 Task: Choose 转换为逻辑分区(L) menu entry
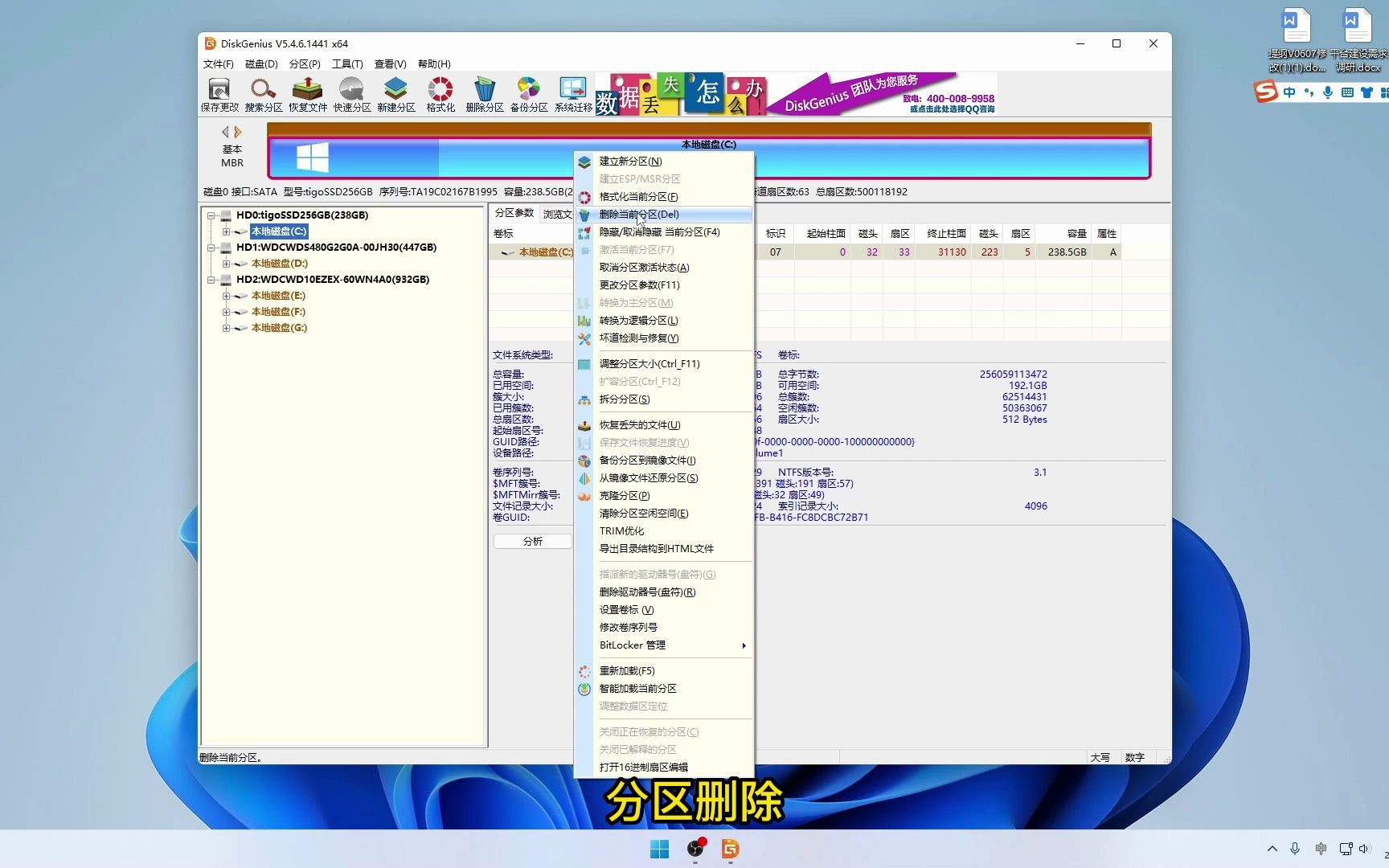point(664,321)
